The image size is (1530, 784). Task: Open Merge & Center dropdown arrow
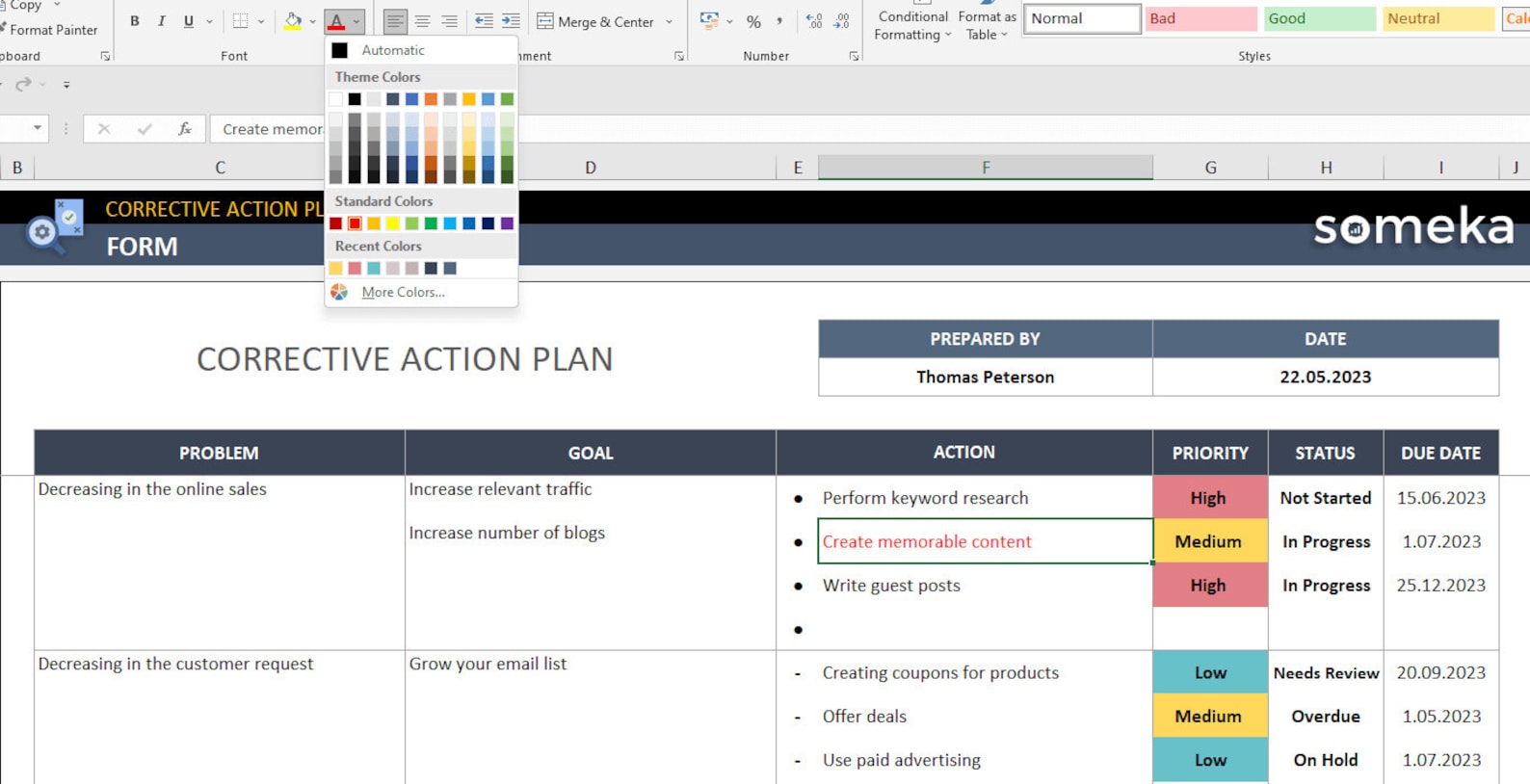point(669,21)
